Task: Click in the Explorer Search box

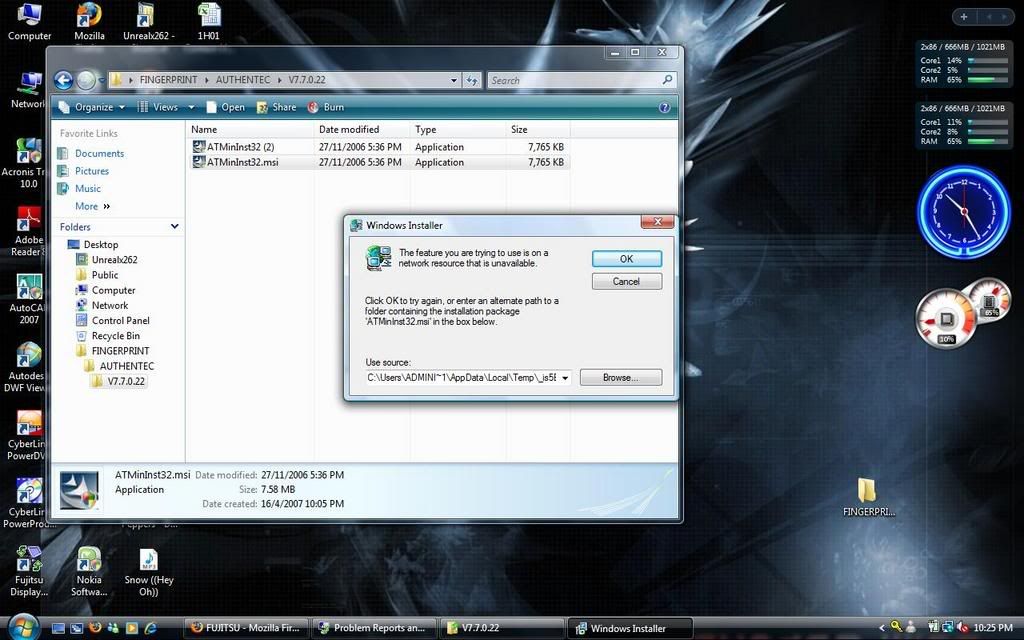Action: pos(573,80)
